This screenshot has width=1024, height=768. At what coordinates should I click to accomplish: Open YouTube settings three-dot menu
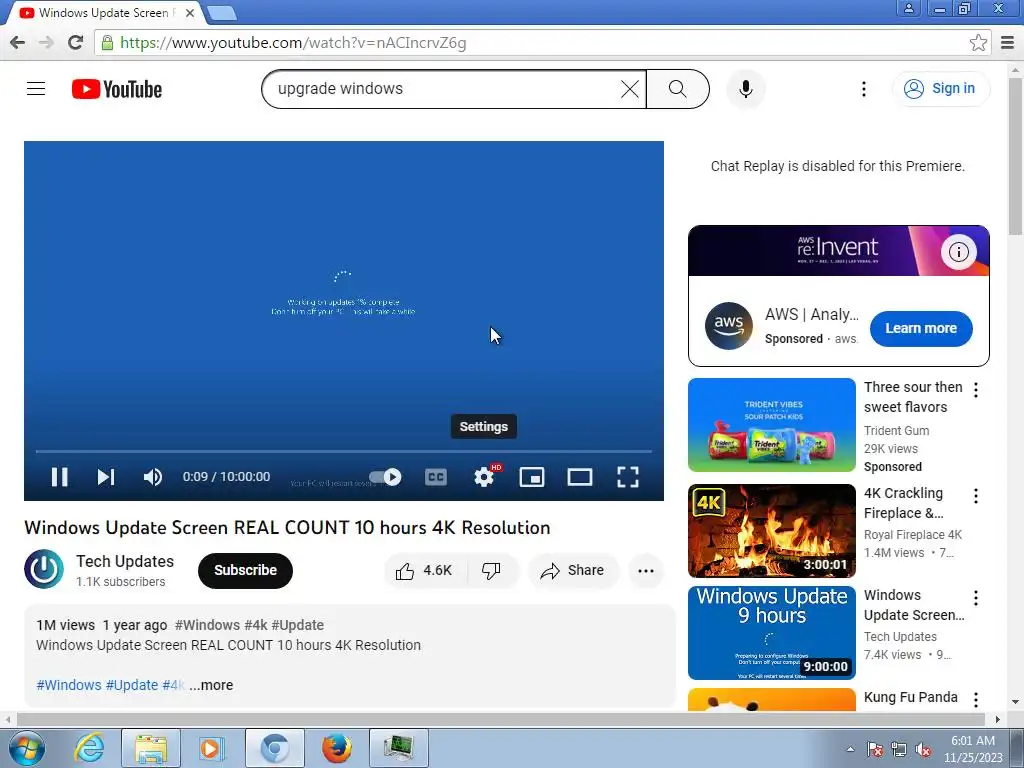point(863,89)
